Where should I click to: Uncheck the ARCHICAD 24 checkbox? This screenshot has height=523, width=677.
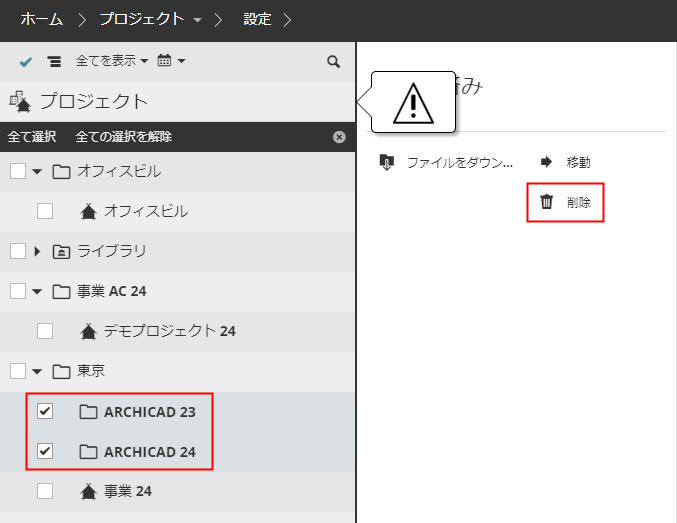(45, 451)
